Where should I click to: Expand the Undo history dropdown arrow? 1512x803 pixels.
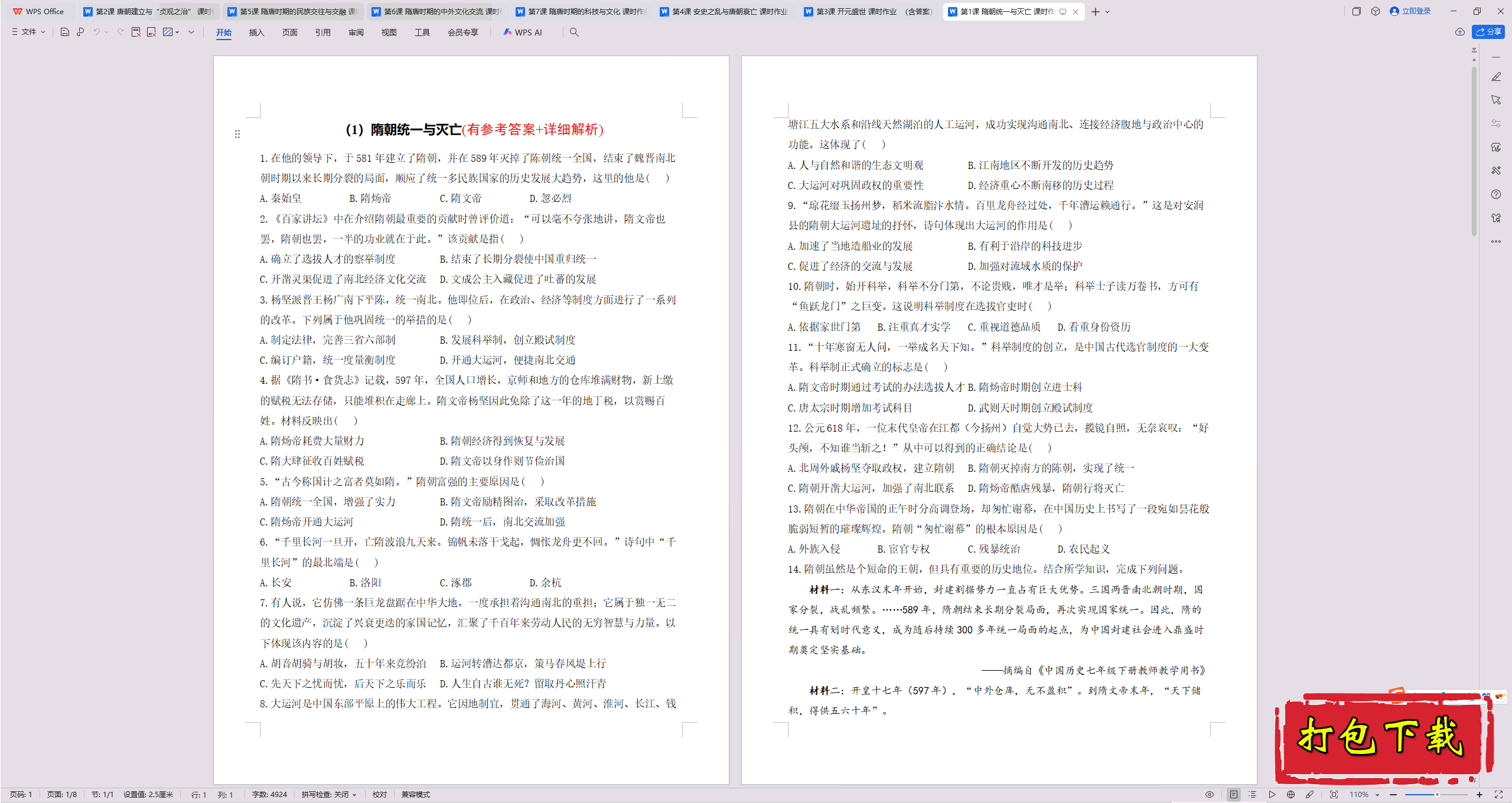point(106,32)
